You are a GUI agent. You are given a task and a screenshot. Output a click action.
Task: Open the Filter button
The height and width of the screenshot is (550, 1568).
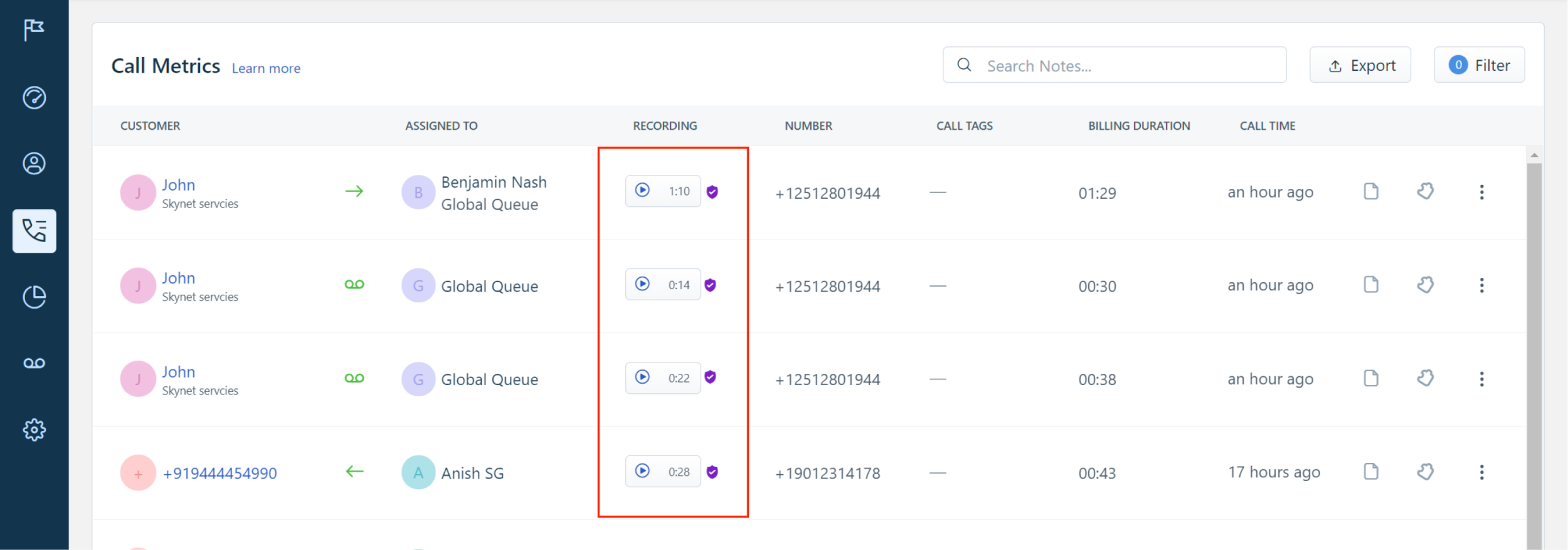(x=1479, y=65)
